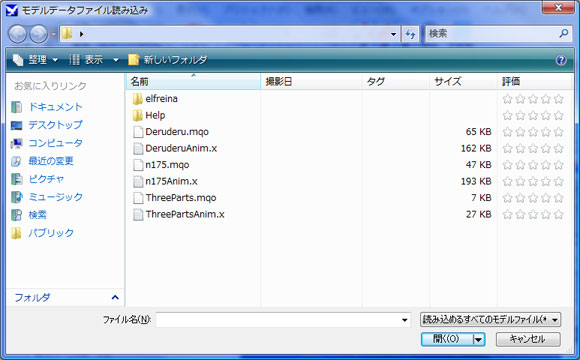Click the ThreeParts.mqo file icon
Viewport: 580px width, 360px height.
[x=138, y=198]
